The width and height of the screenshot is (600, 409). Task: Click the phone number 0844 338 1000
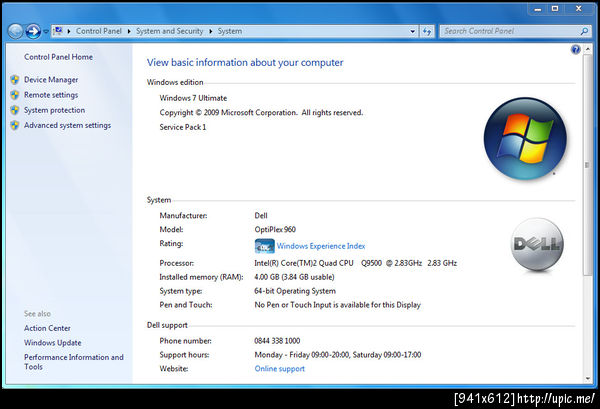[277, 341]
